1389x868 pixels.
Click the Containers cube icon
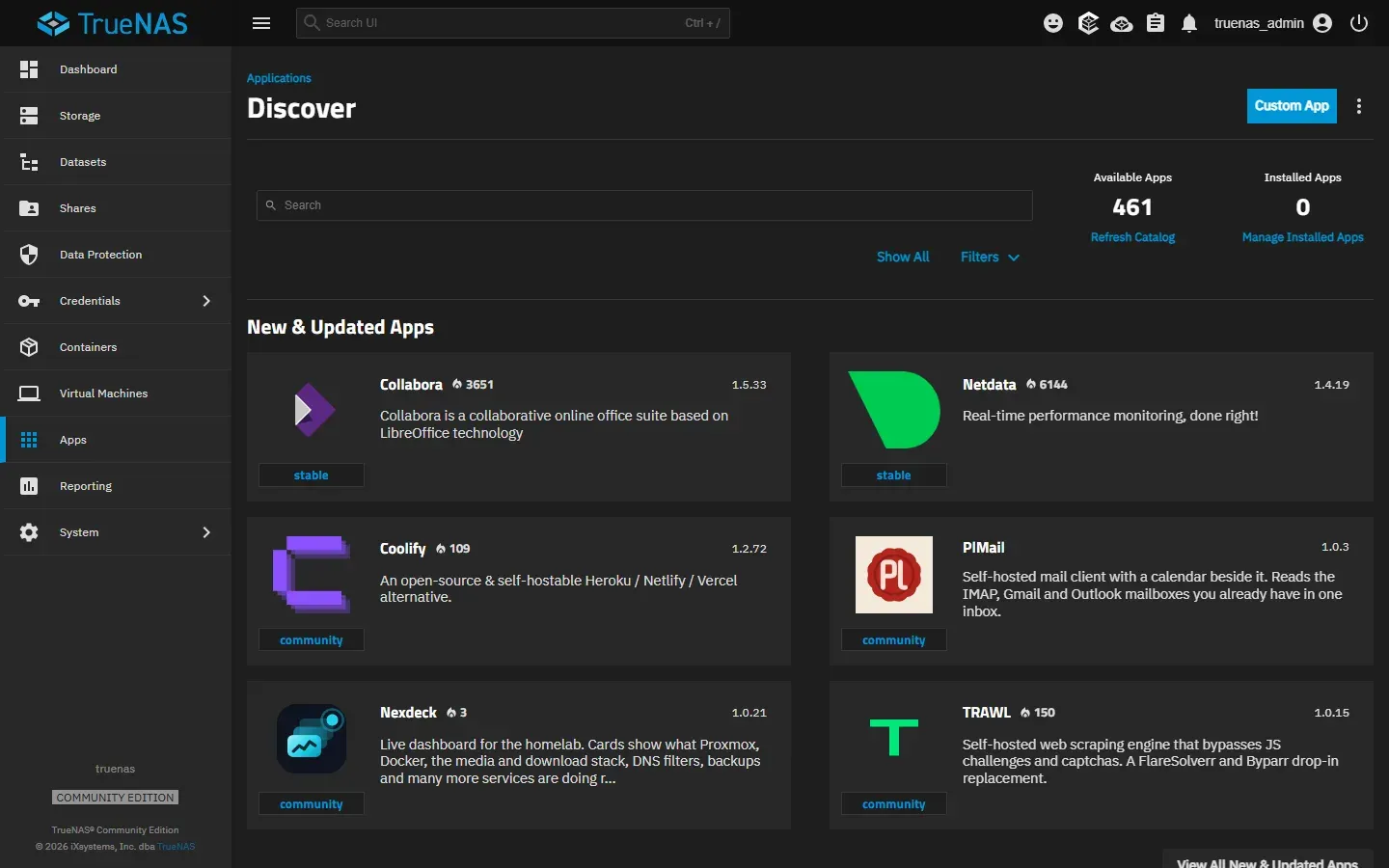tap(29, 347)
